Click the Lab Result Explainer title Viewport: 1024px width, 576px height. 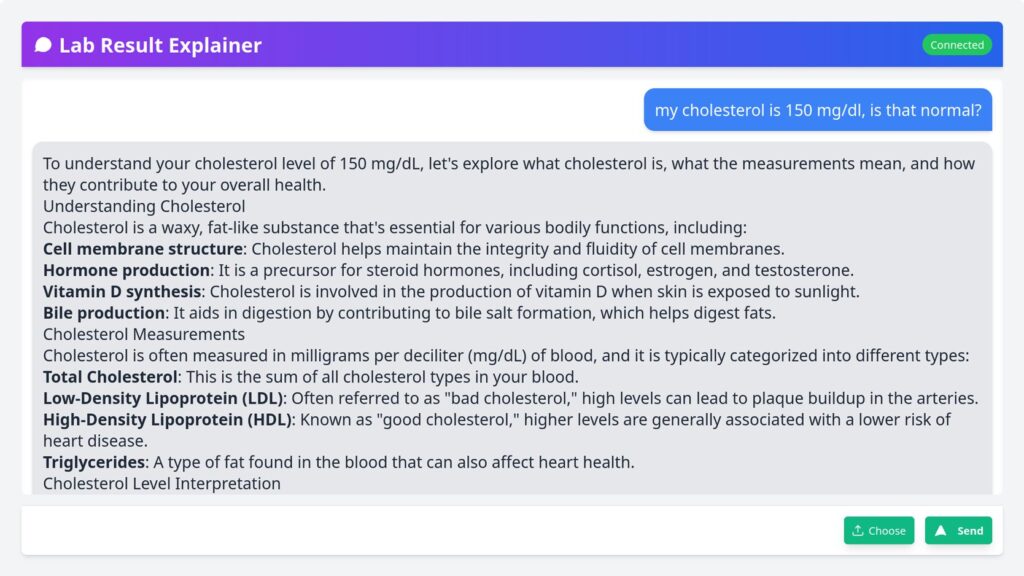160,45
